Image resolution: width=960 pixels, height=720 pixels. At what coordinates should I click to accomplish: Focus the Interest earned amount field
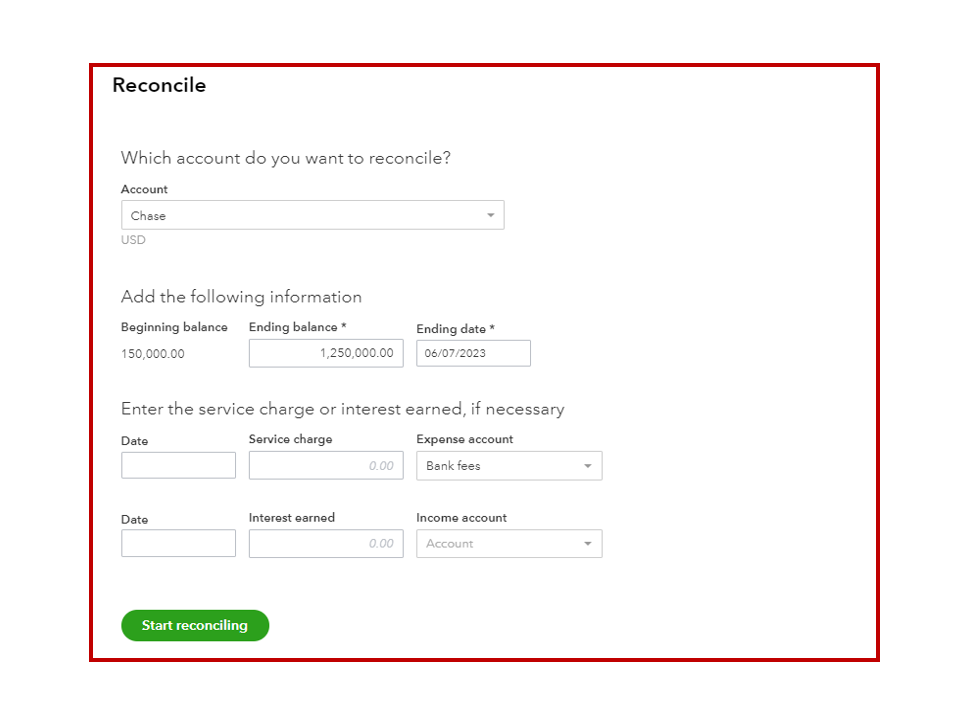tap(326, 544)
